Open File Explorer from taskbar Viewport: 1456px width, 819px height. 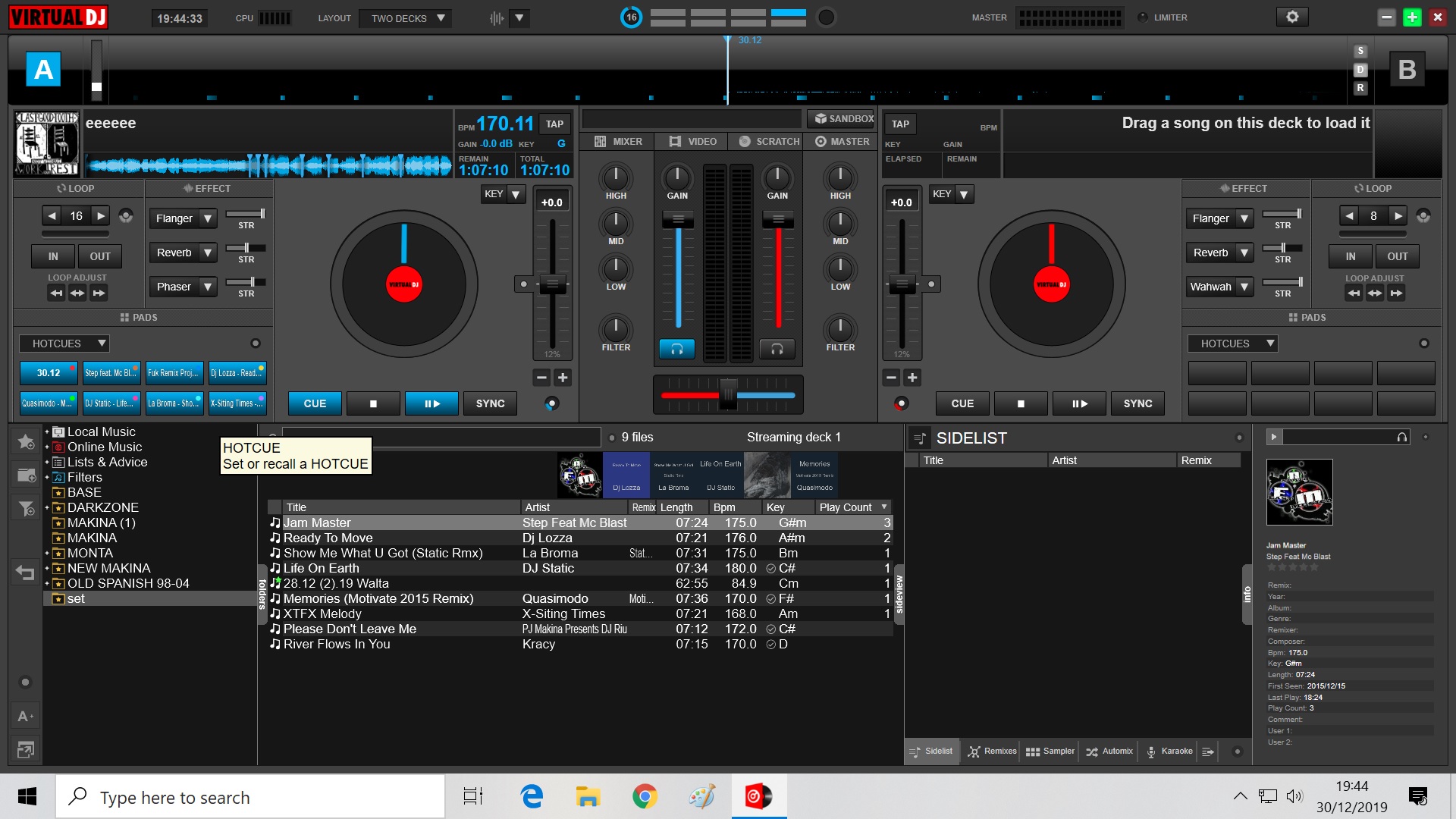(x=588, y=796)
